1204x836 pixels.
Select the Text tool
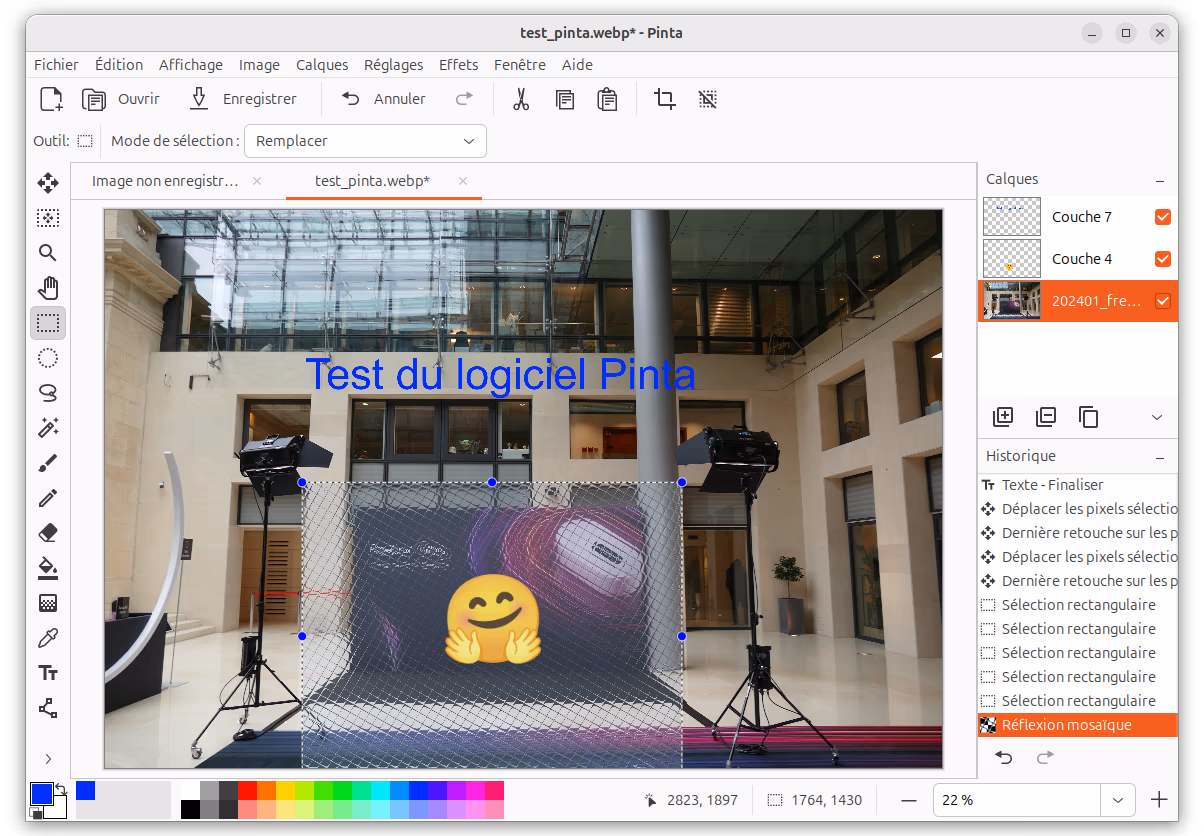[48, 673]
